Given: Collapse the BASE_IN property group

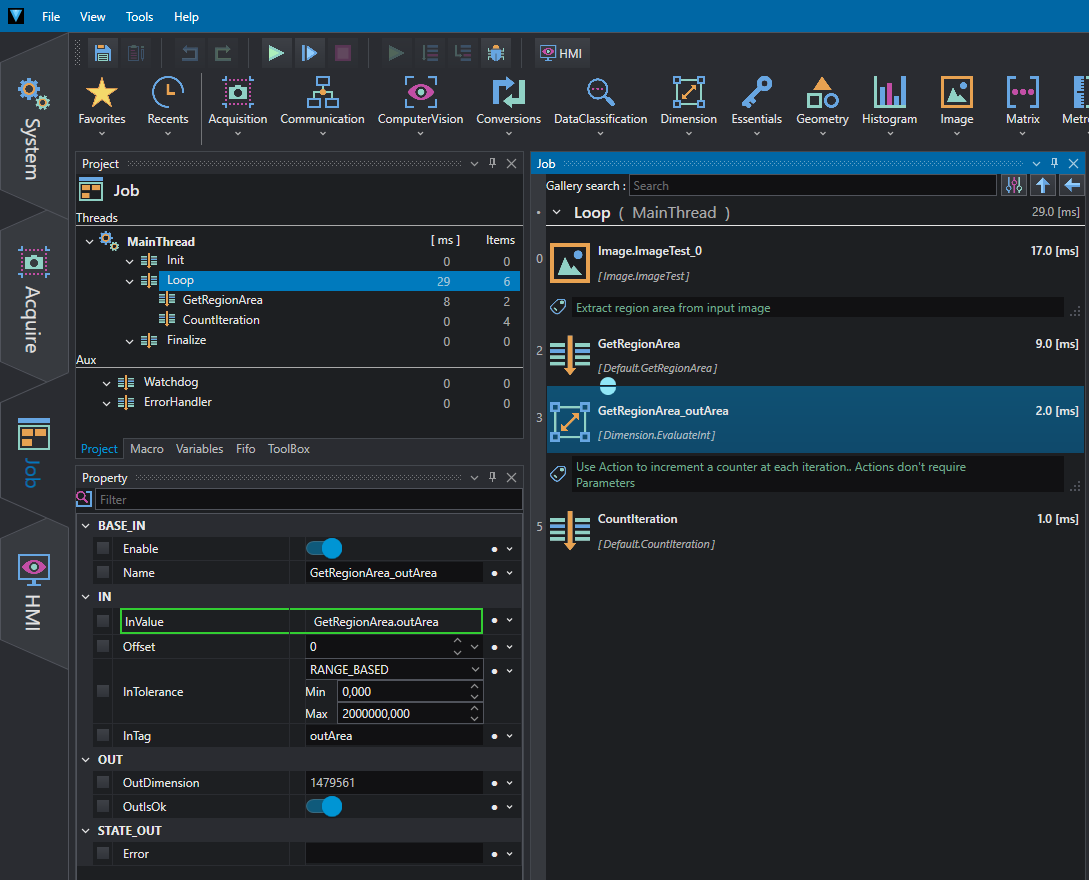Looking at the screenshot, I should pos(85,526).
